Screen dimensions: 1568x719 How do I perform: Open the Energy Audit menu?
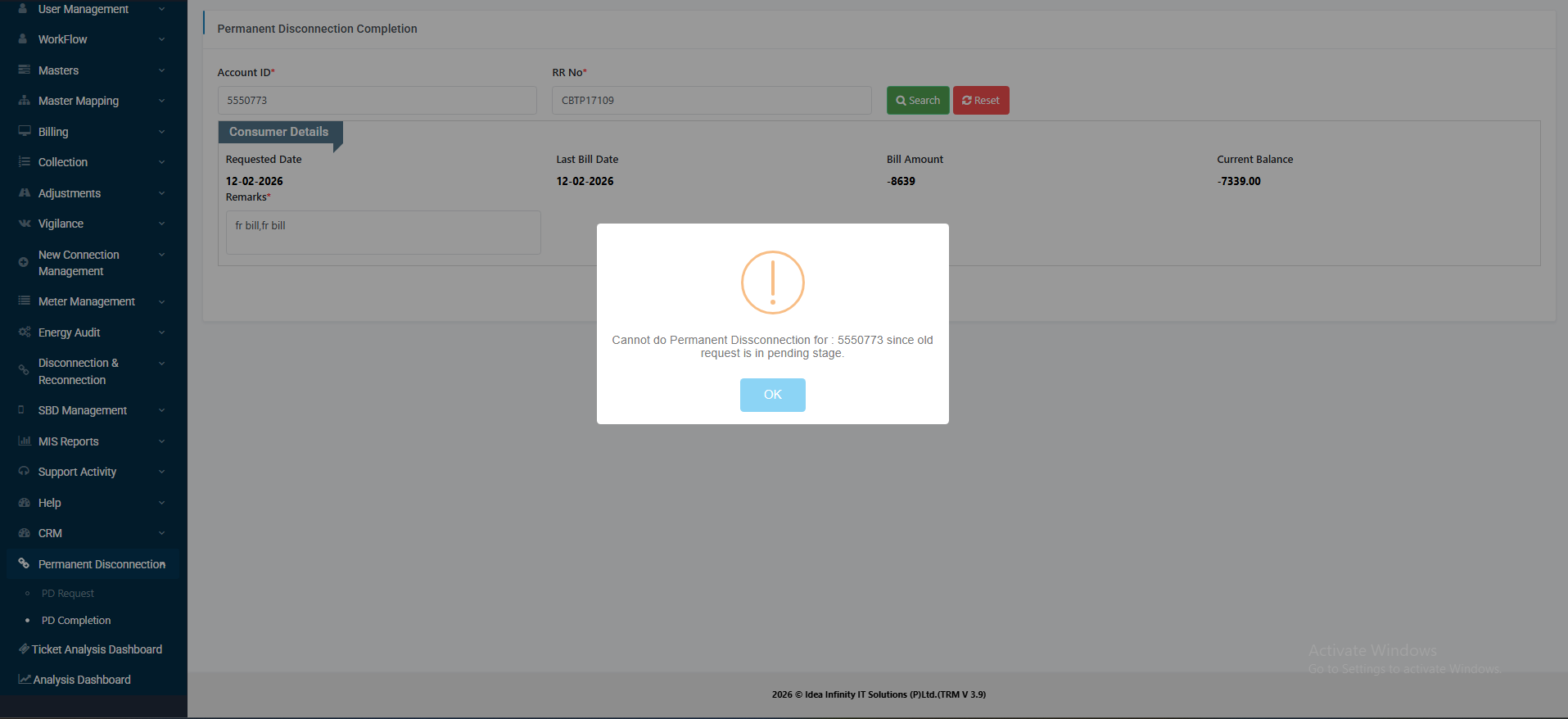click(93, 332)
